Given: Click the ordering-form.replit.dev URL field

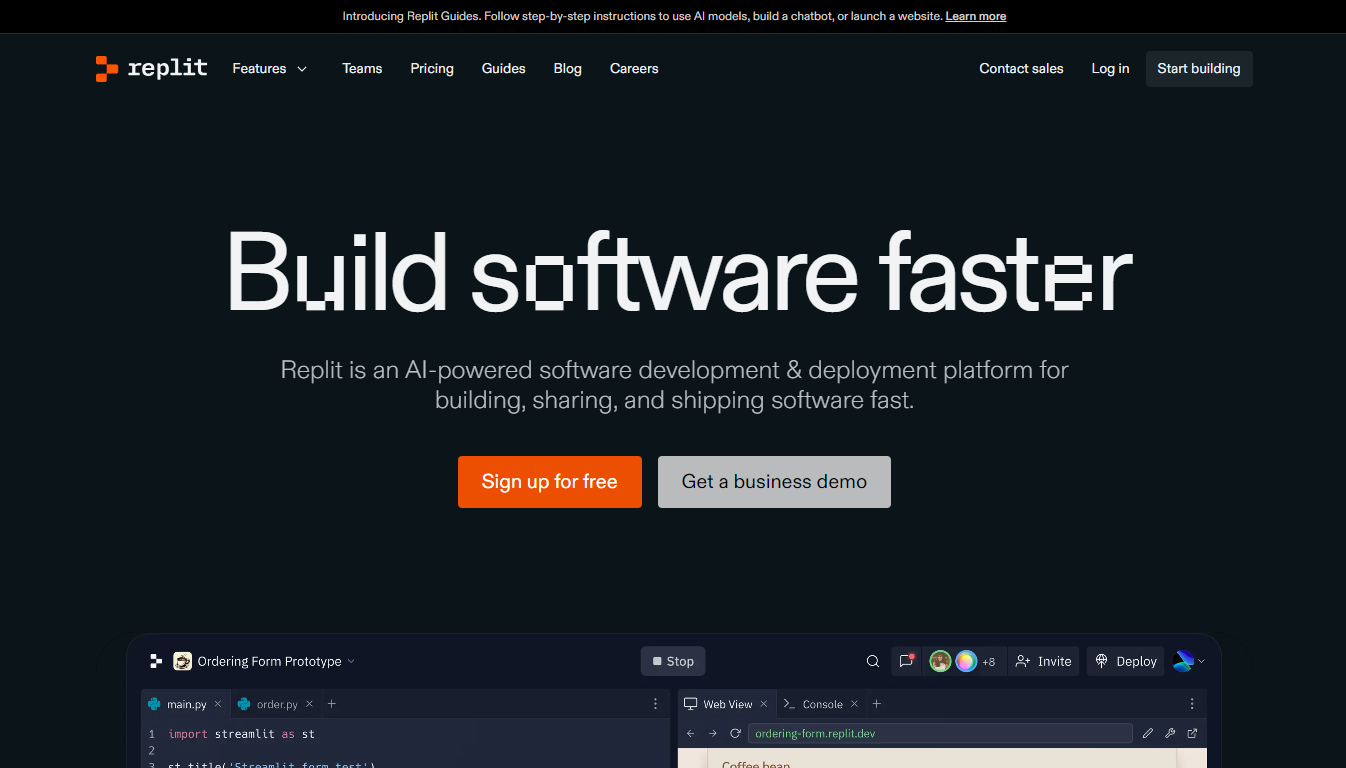Looking at the screenshot, I should coord(940,733).
